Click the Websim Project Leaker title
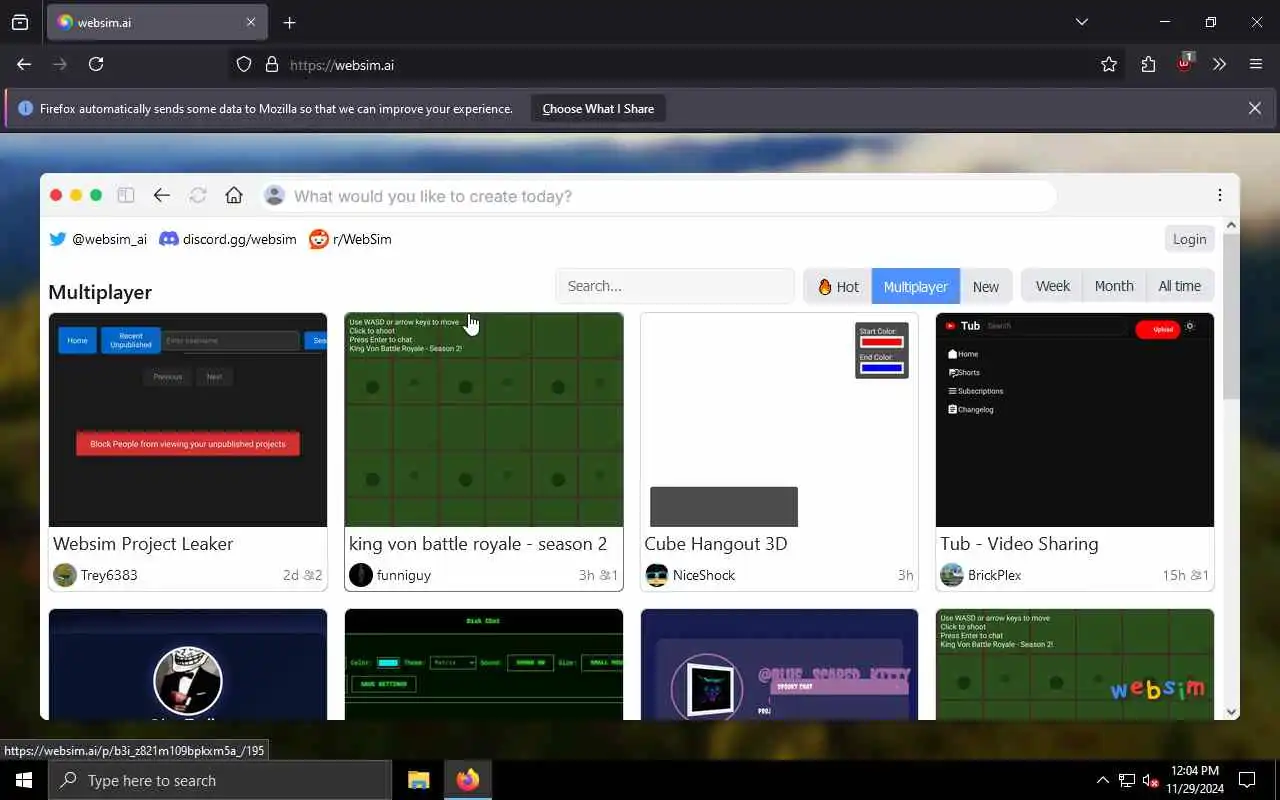This screenshot has height=800, width=1280. [x=143, y=544]
